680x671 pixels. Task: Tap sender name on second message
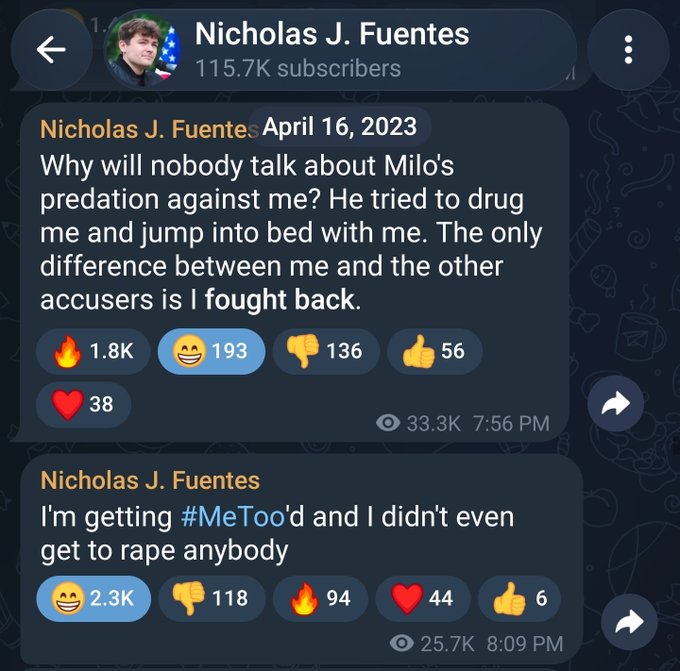pyautogui.click(x=150, y=481)
